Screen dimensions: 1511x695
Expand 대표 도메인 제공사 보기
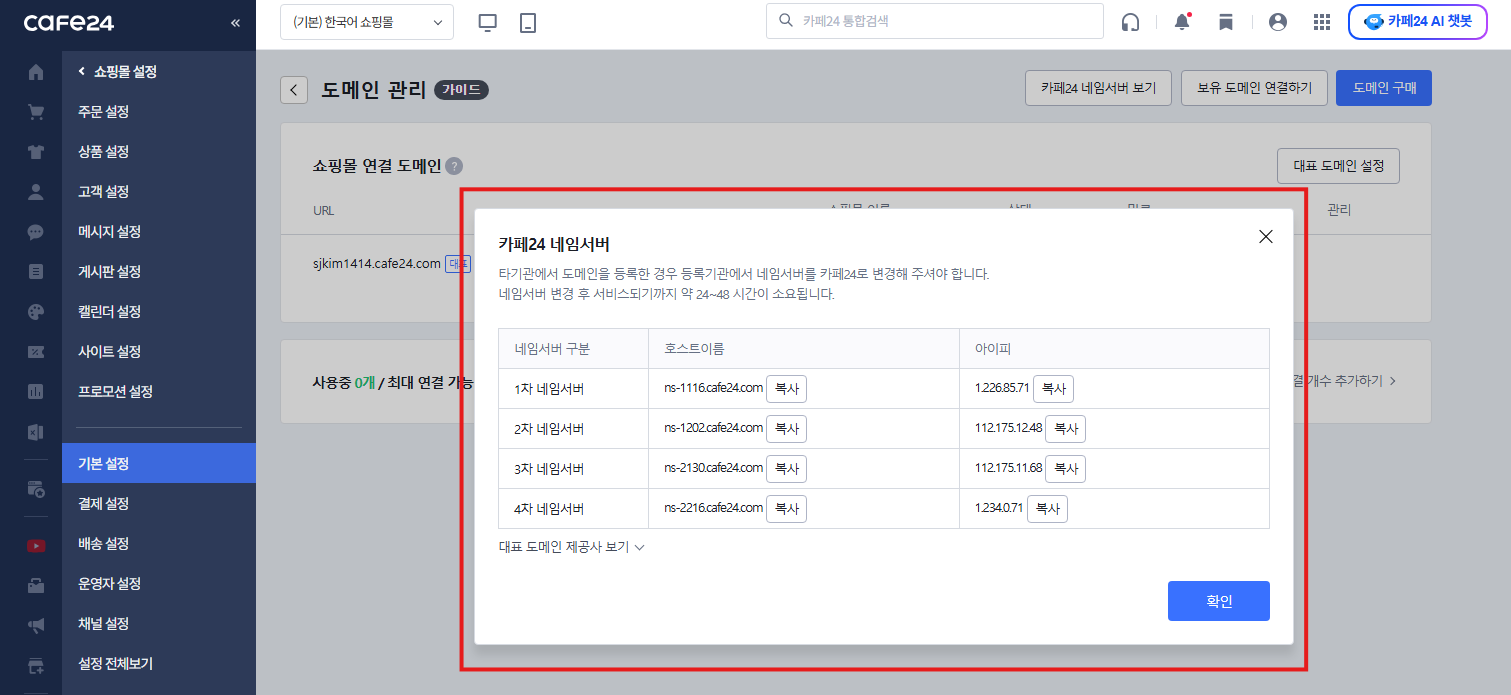click(x=572, y=547)
